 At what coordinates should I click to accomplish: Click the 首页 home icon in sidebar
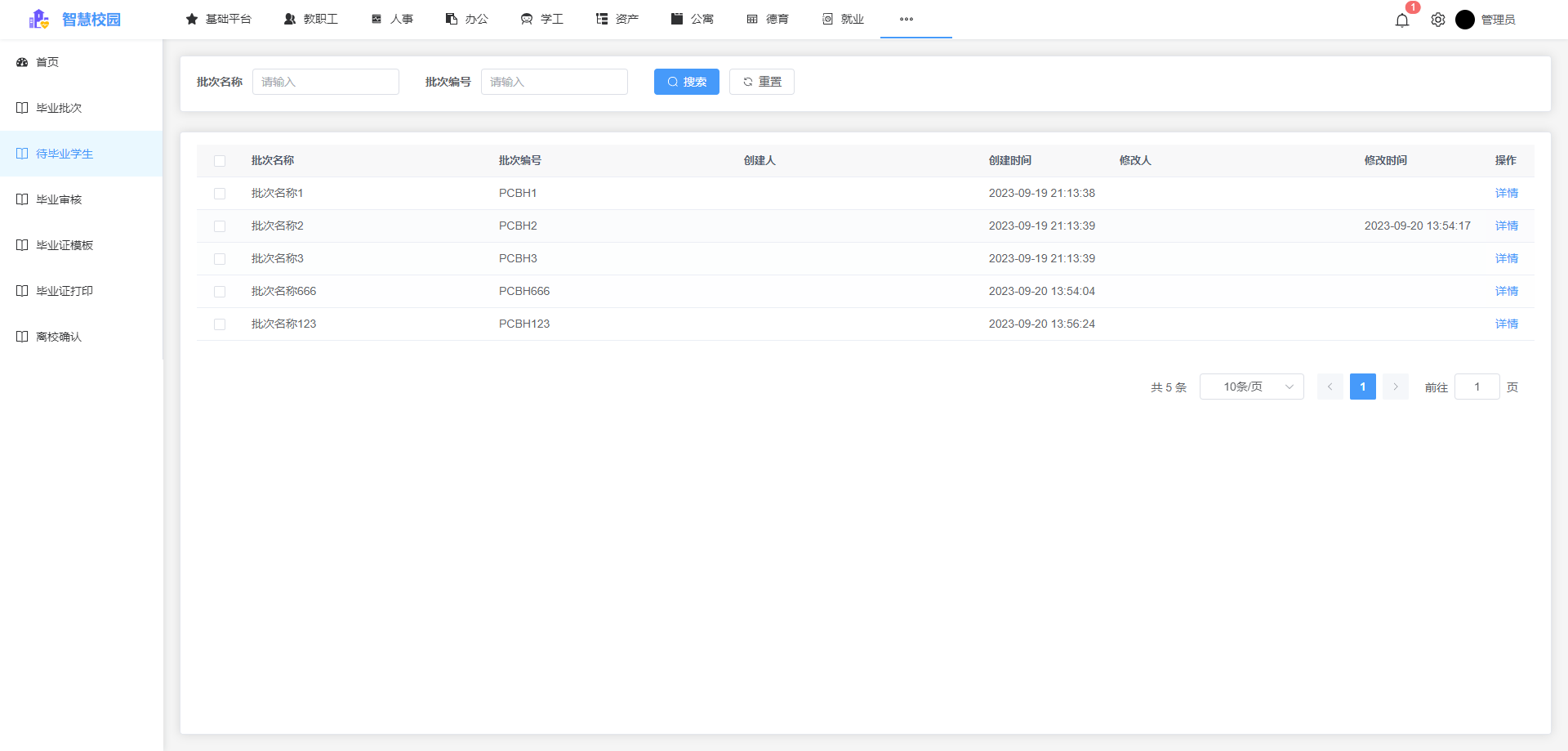coord(21,61)
